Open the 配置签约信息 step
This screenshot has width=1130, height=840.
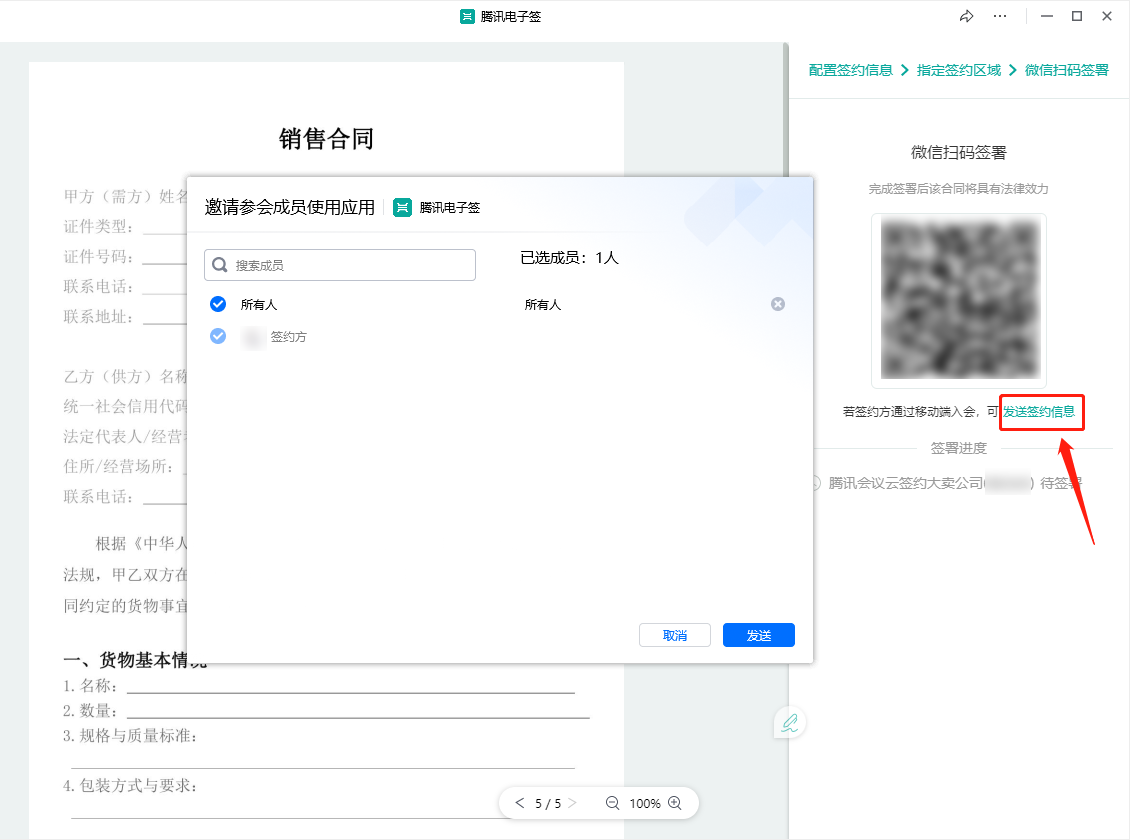pos(850,70)
